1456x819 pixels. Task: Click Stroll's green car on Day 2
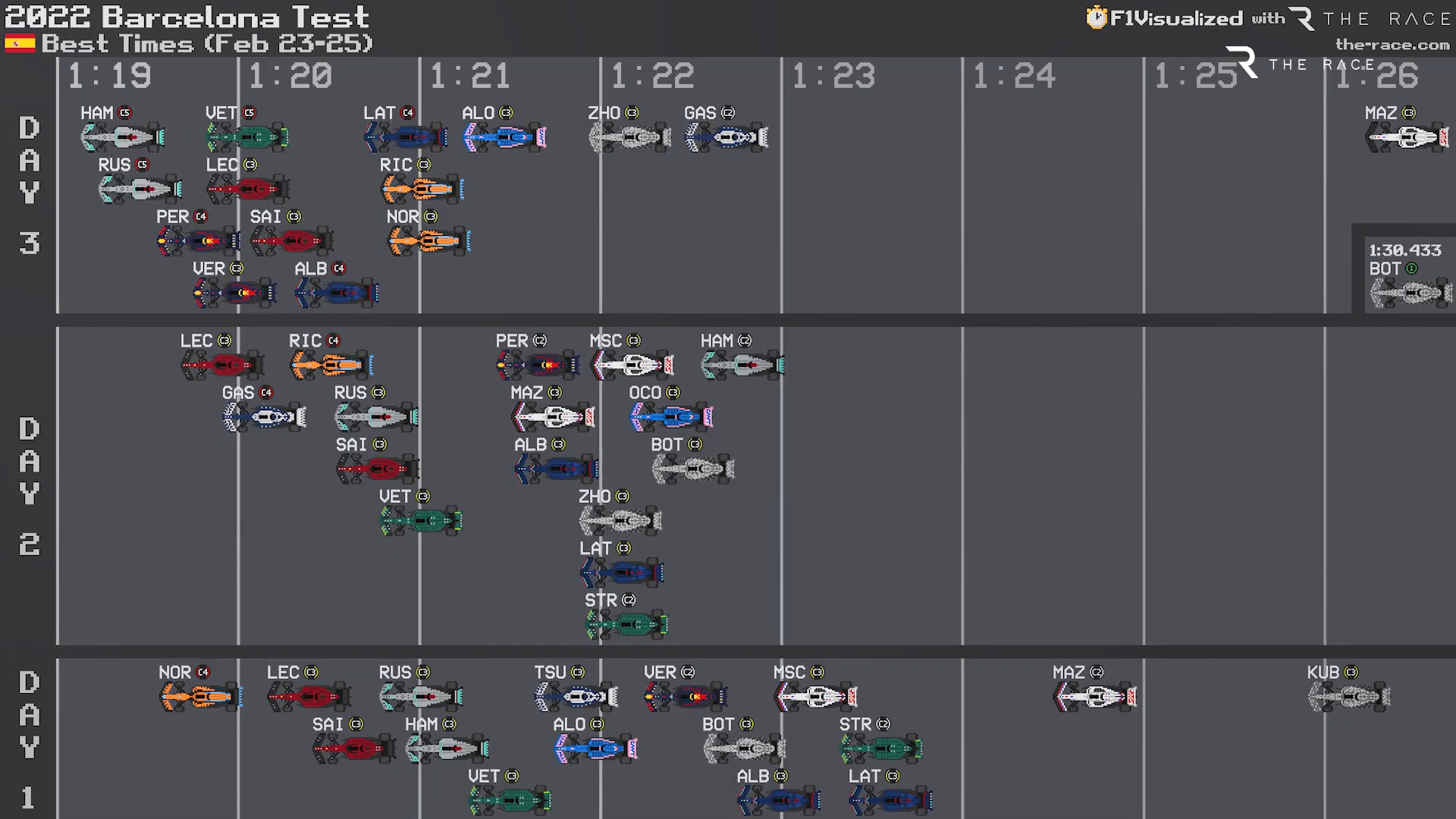pos(626,624)
